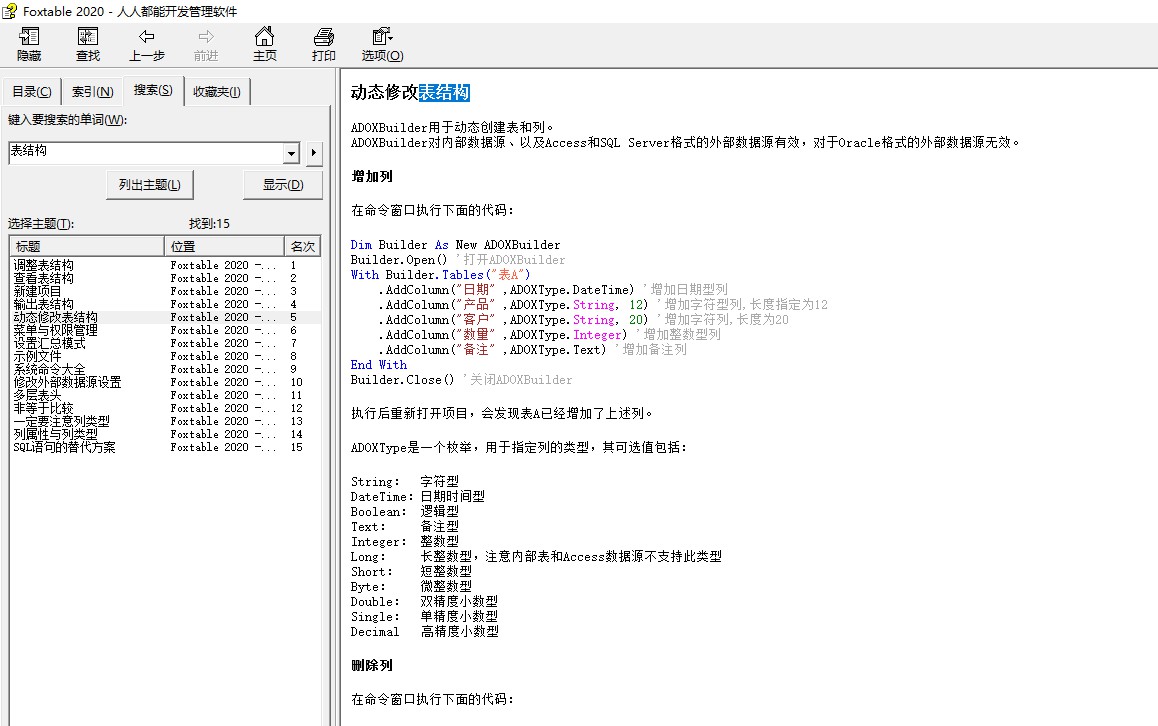Click the 打印 (Print) icon
The width and height of the screenshot is (1158, 726).
(x=323, y=44)
